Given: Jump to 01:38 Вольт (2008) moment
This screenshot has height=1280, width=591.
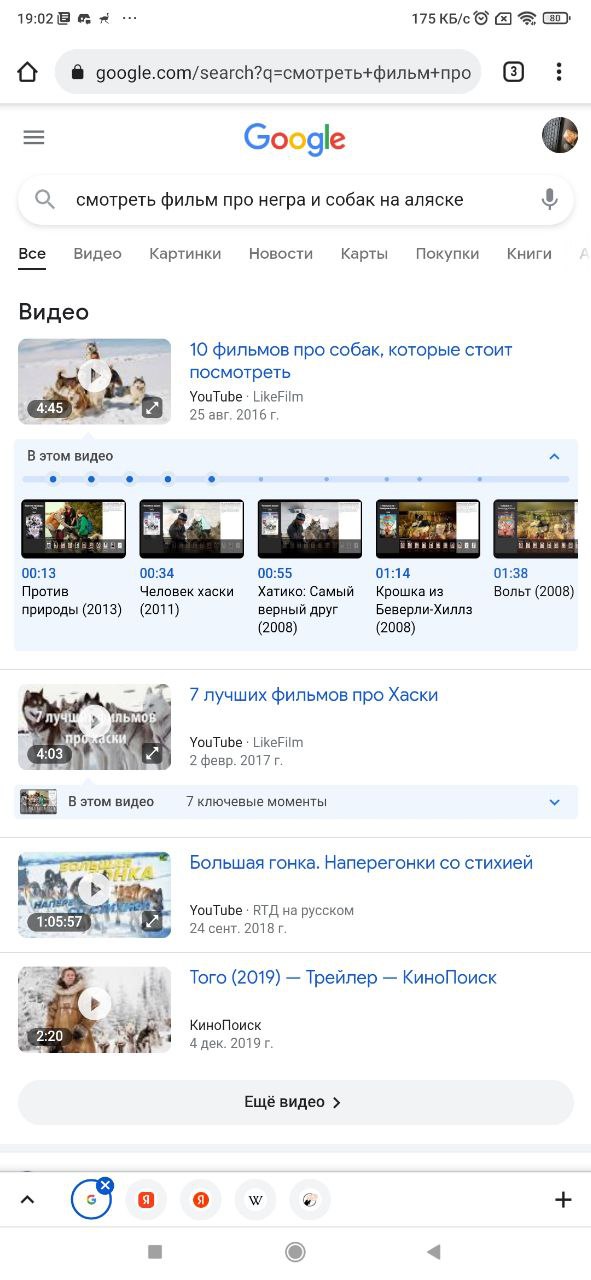Looking at the screenshot, I should click(x=536, y=550).
